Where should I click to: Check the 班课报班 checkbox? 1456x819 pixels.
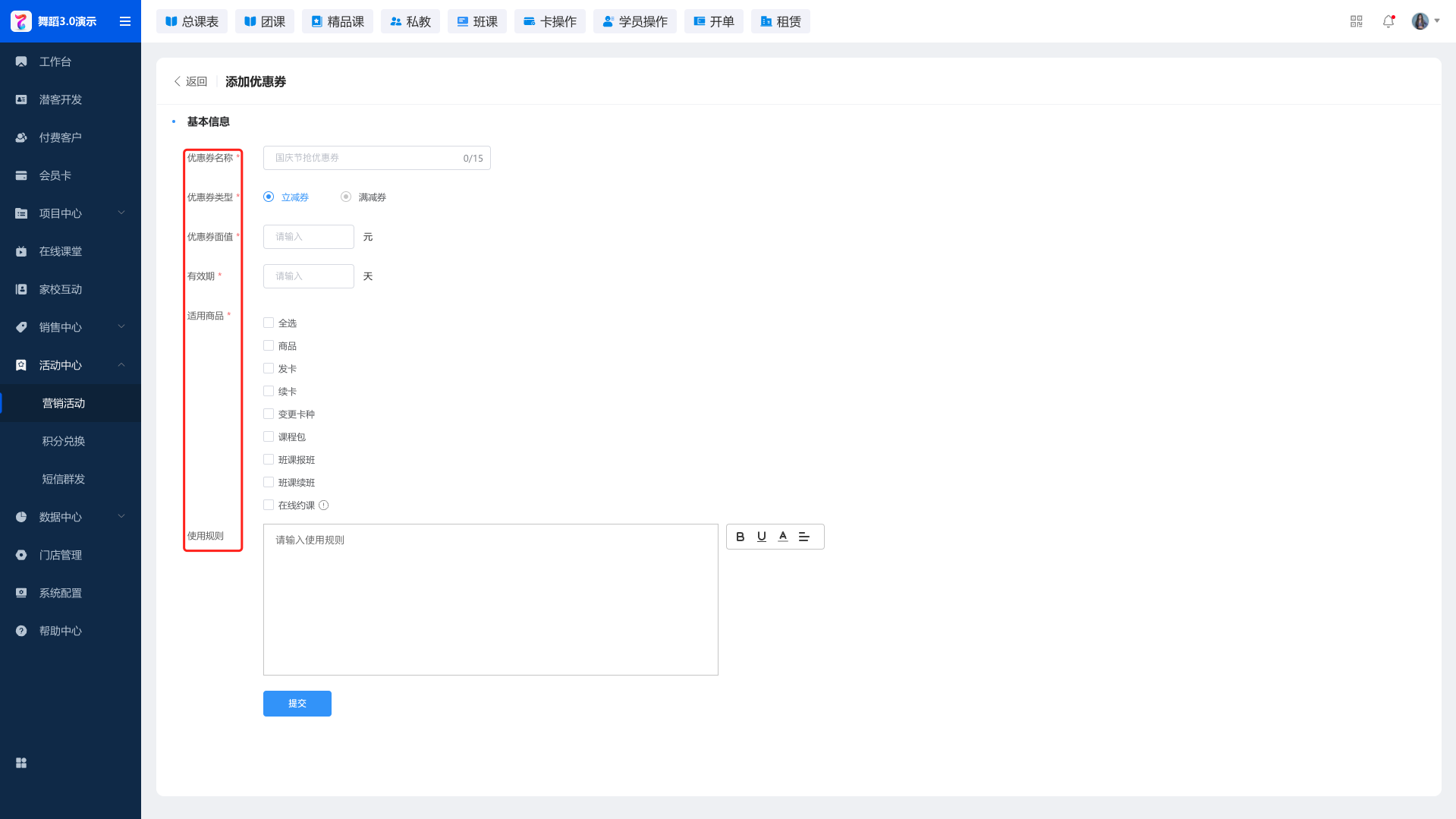point(269,459)
